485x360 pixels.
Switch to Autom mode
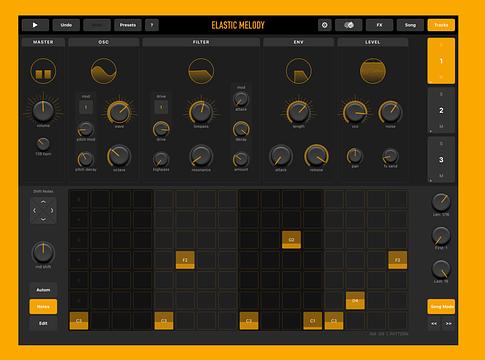[x=43, y=290]
